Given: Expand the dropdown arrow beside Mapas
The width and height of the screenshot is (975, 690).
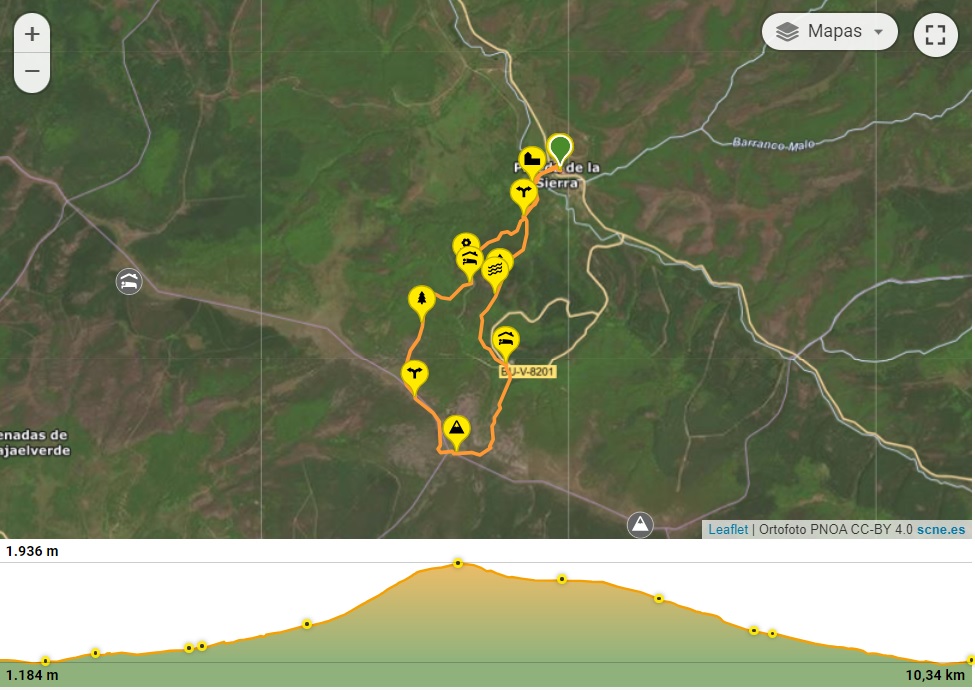Looking at the screenshot, I should (878, 32).
